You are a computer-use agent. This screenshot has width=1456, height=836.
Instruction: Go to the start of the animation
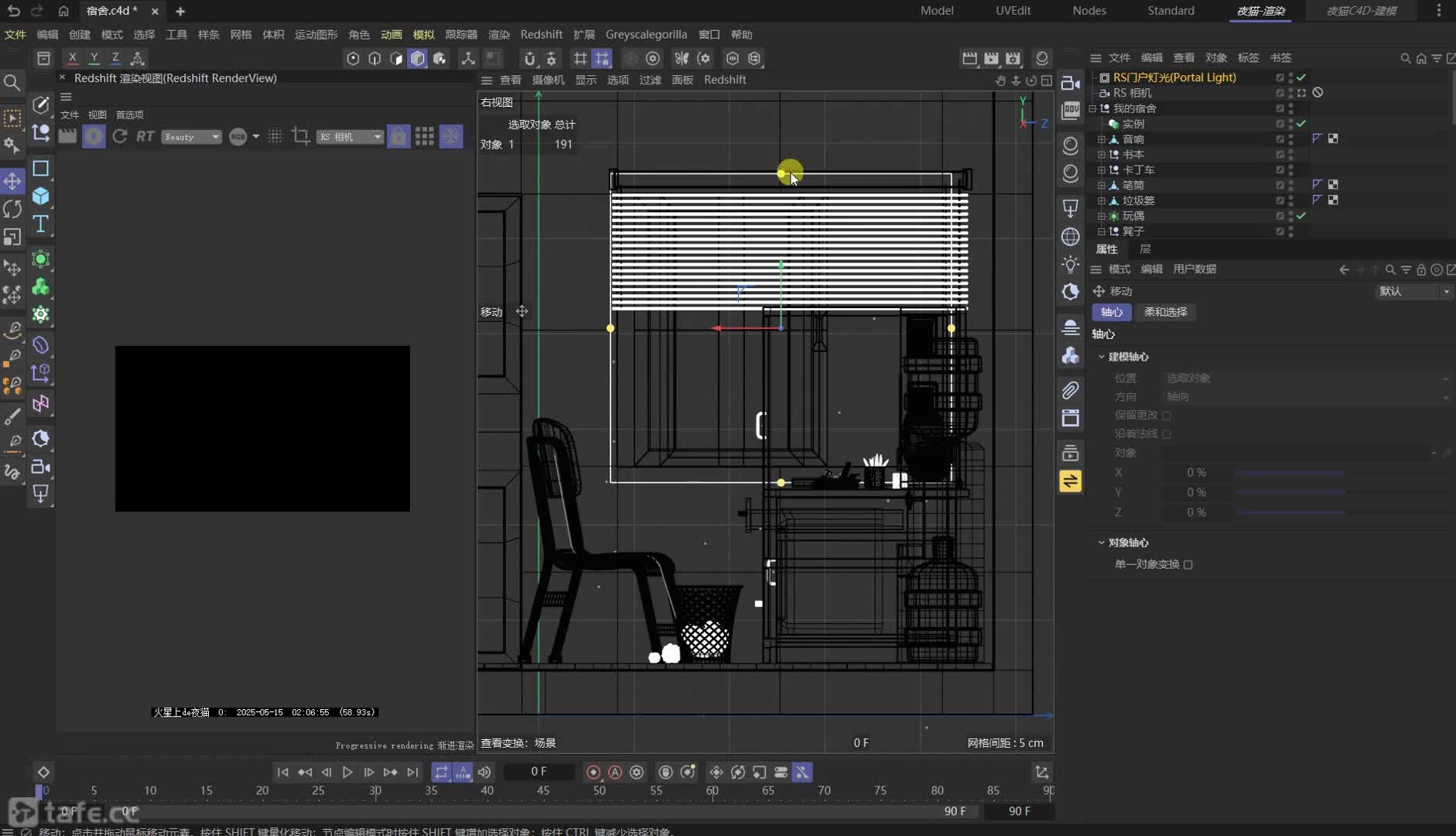click(x=283, y=772)
